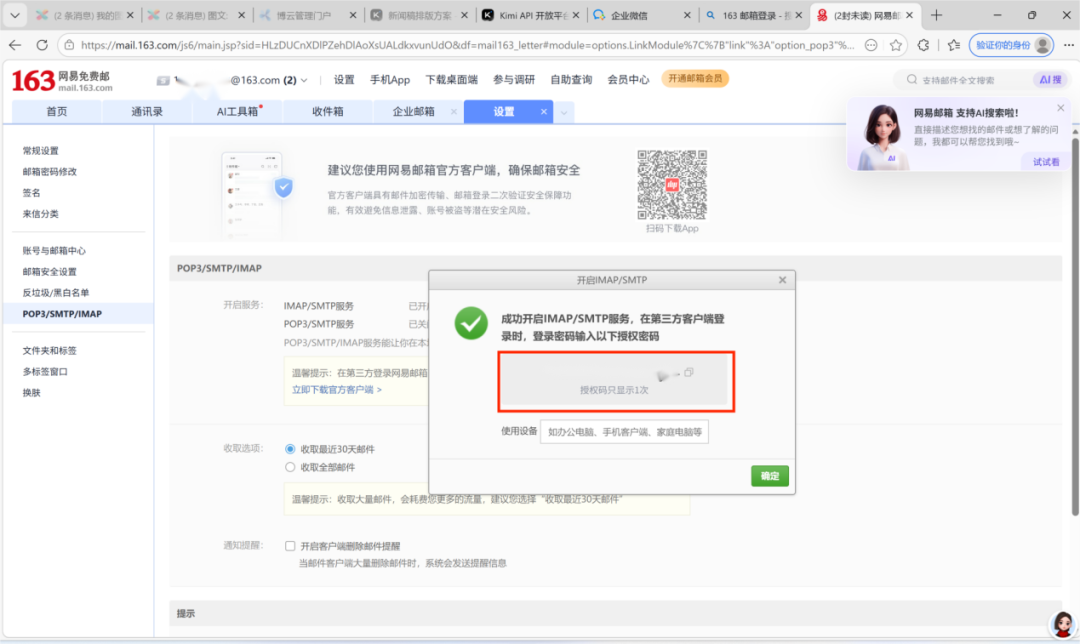Click the 验证你的身份 profile button
This screenshot has height=644, width=1080.
(x=1011, y=45)
